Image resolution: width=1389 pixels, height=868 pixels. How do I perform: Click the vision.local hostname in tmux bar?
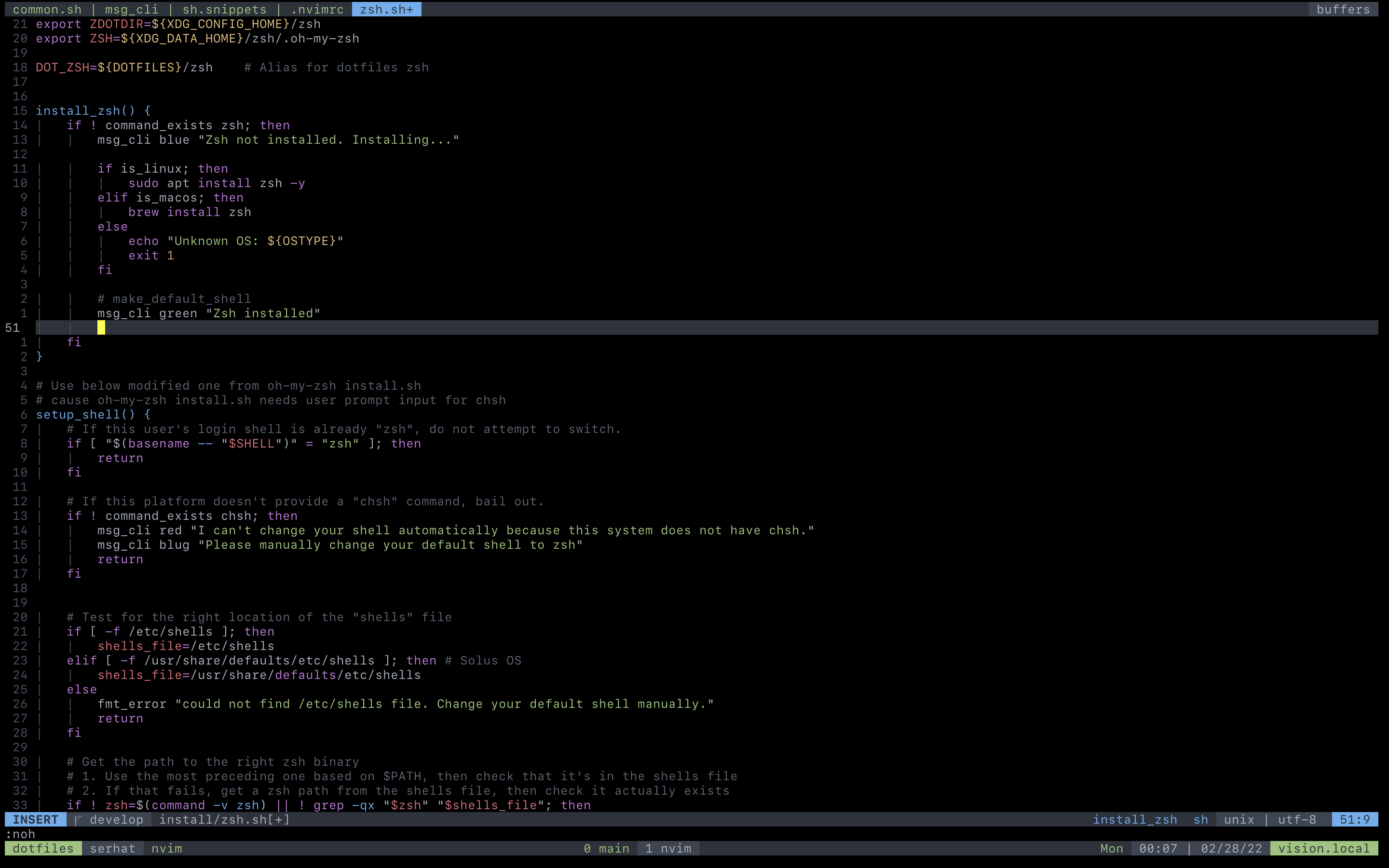tap(1323, 849)
